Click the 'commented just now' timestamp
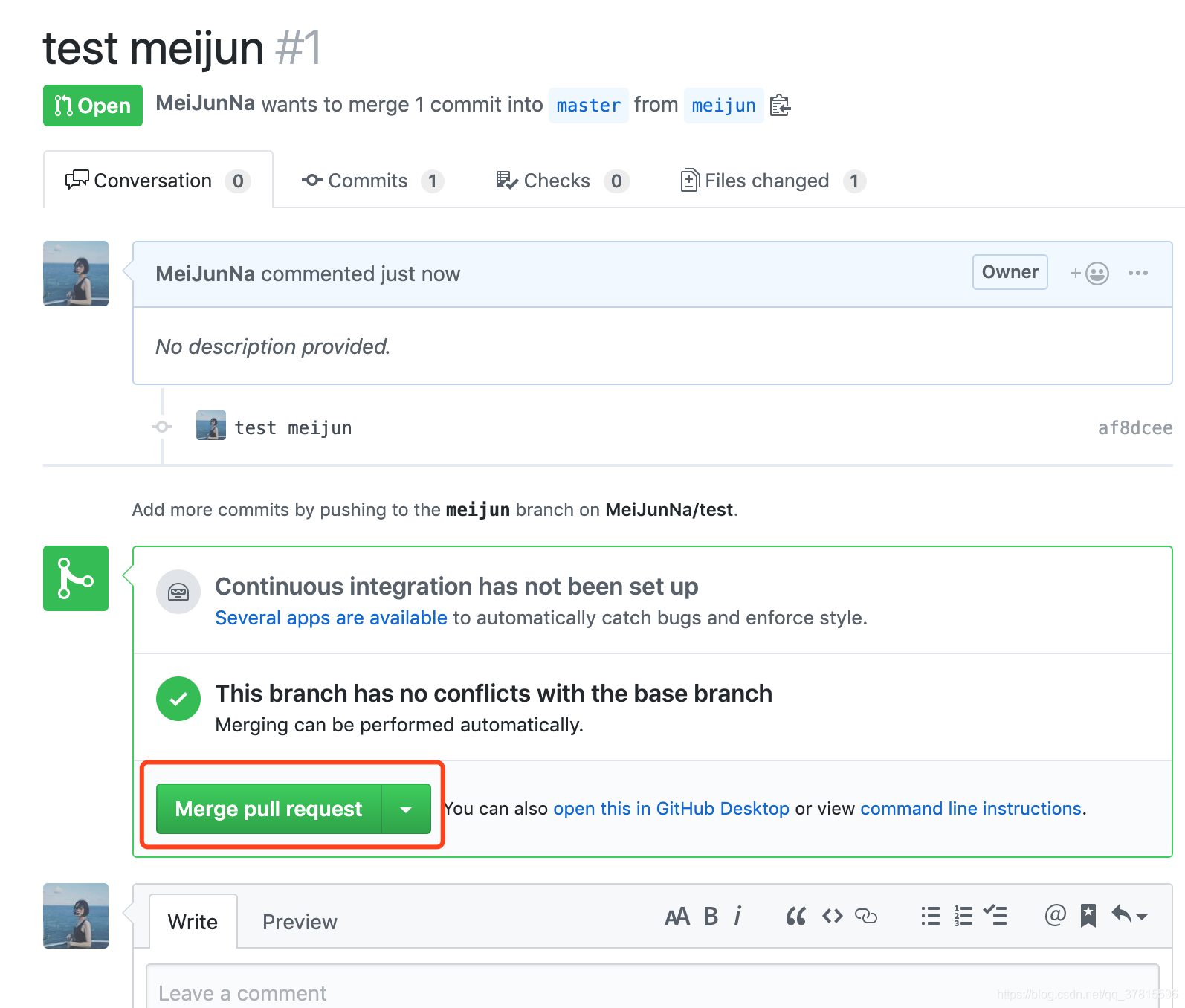Screen dimensions: 1185x1008 click(x=361, y=274)
